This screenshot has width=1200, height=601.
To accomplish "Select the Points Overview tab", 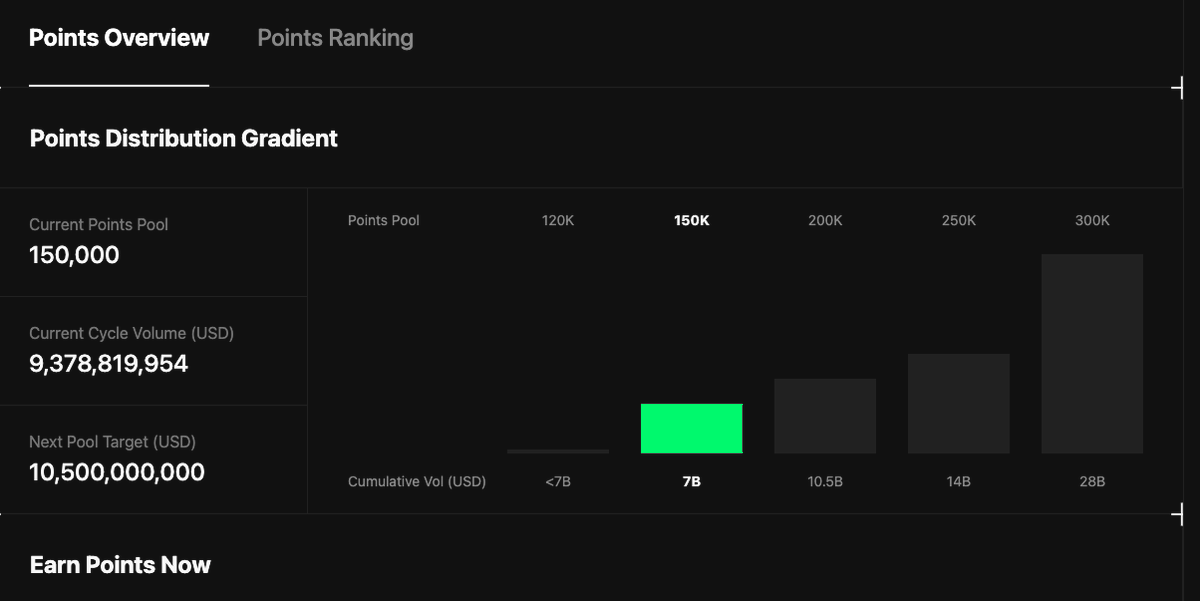I will [x=119, y=37].
